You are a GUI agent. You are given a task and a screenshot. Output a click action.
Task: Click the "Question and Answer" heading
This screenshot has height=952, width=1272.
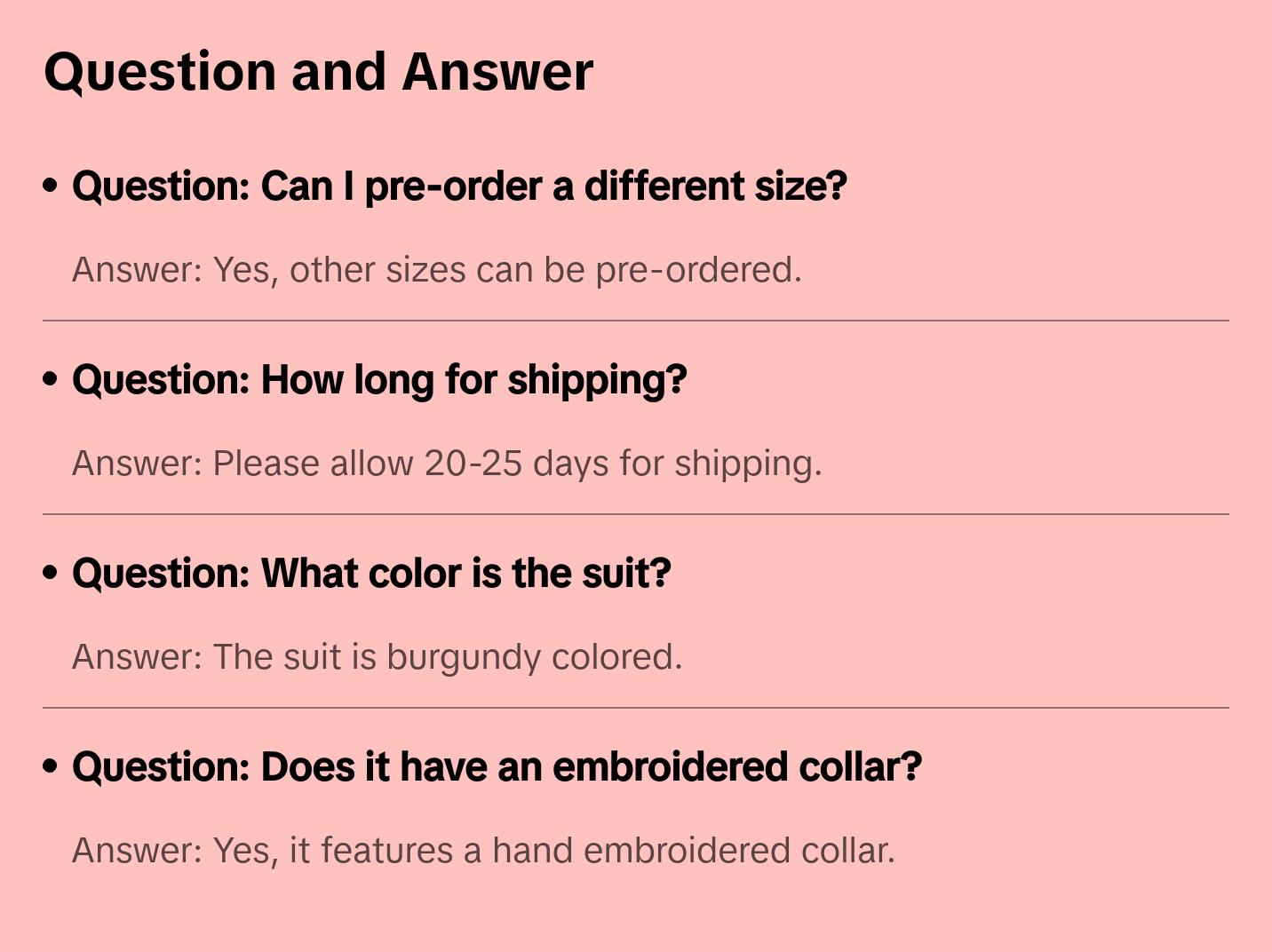pos(318,71)
